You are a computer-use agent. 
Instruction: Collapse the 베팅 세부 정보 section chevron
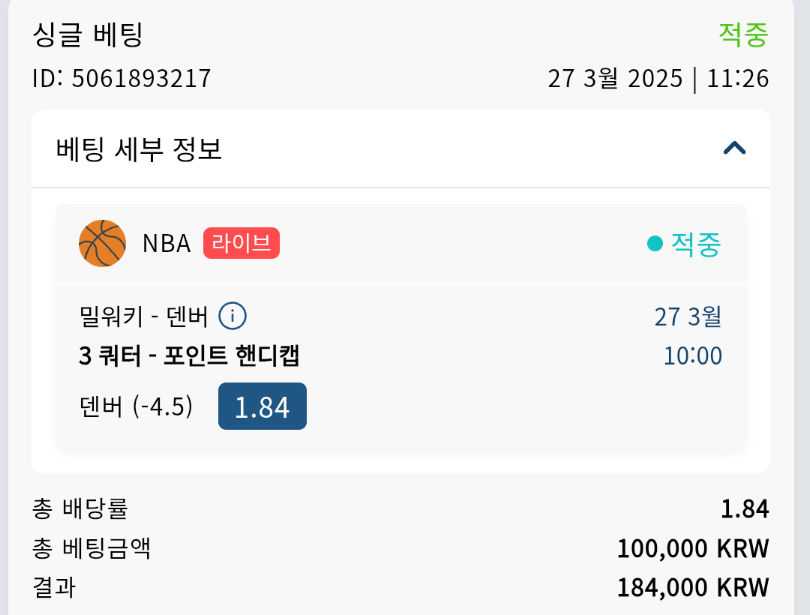[734, 149]
